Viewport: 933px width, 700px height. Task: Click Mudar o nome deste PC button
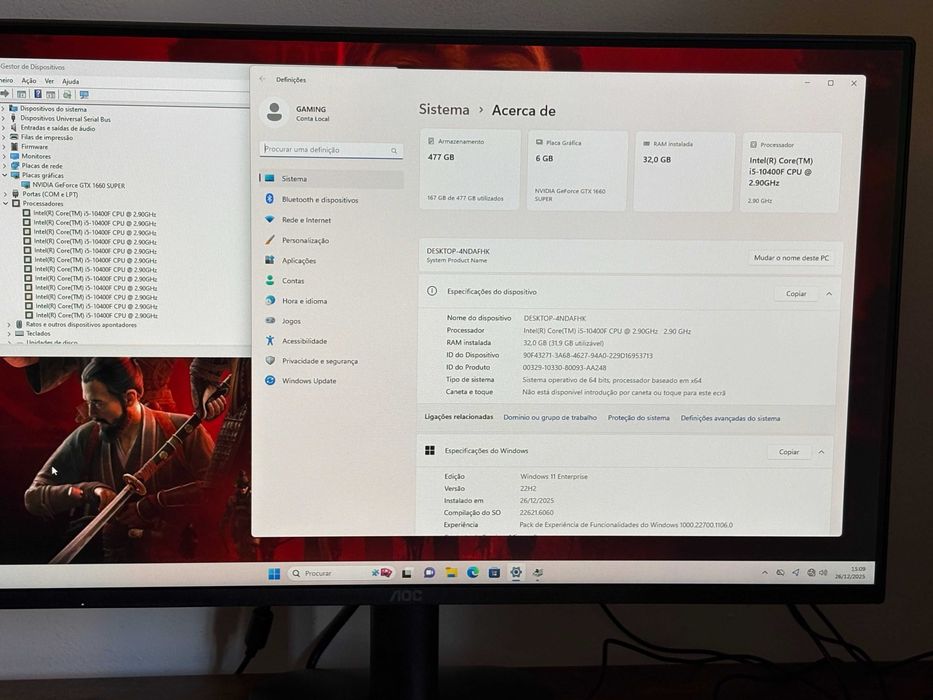(791, 258)
